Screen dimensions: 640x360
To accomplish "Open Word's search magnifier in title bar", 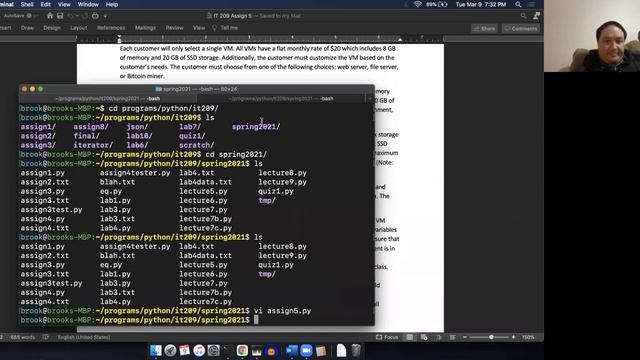I will [x=524, y=16].
